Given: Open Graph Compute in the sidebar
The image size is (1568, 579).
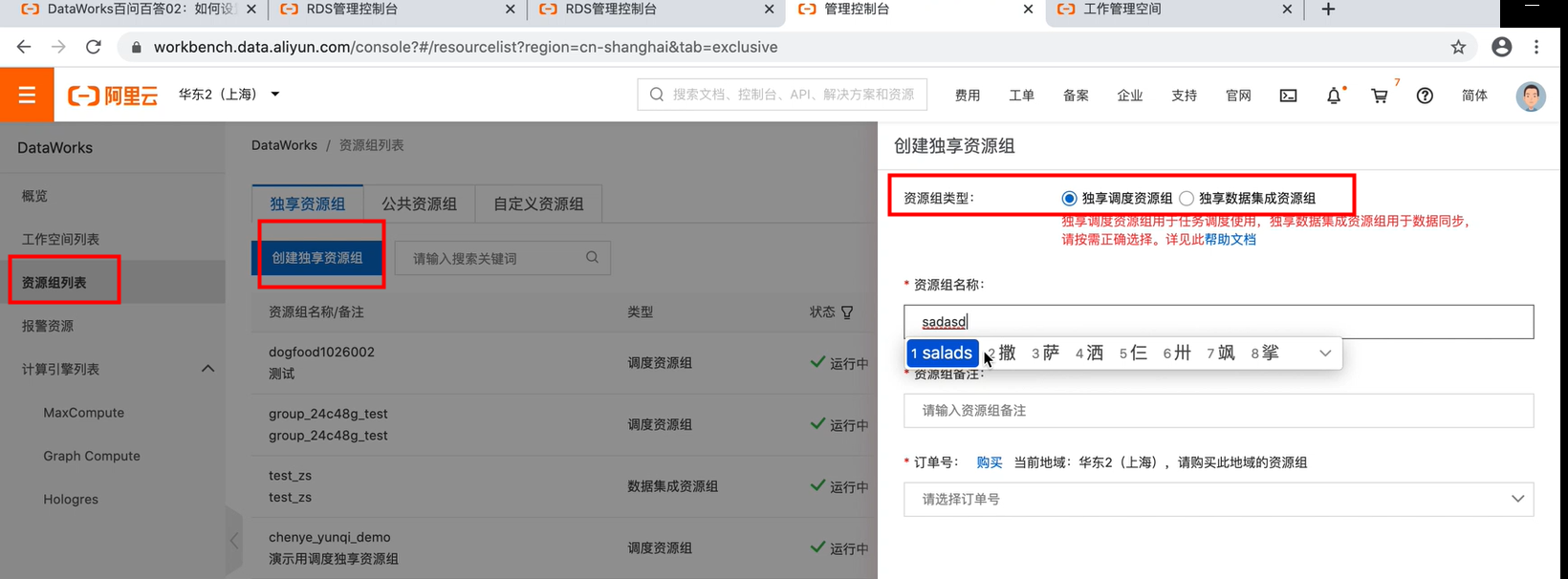Looking at the screenshot, I should 92,456.
